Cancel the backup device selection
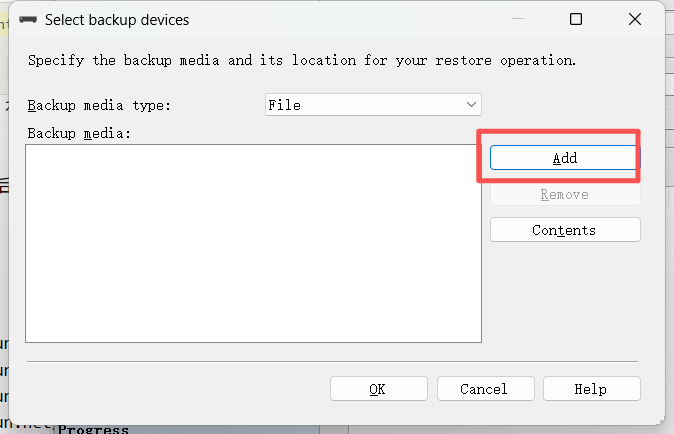The image size is (674, 434). tap(485, 389)
